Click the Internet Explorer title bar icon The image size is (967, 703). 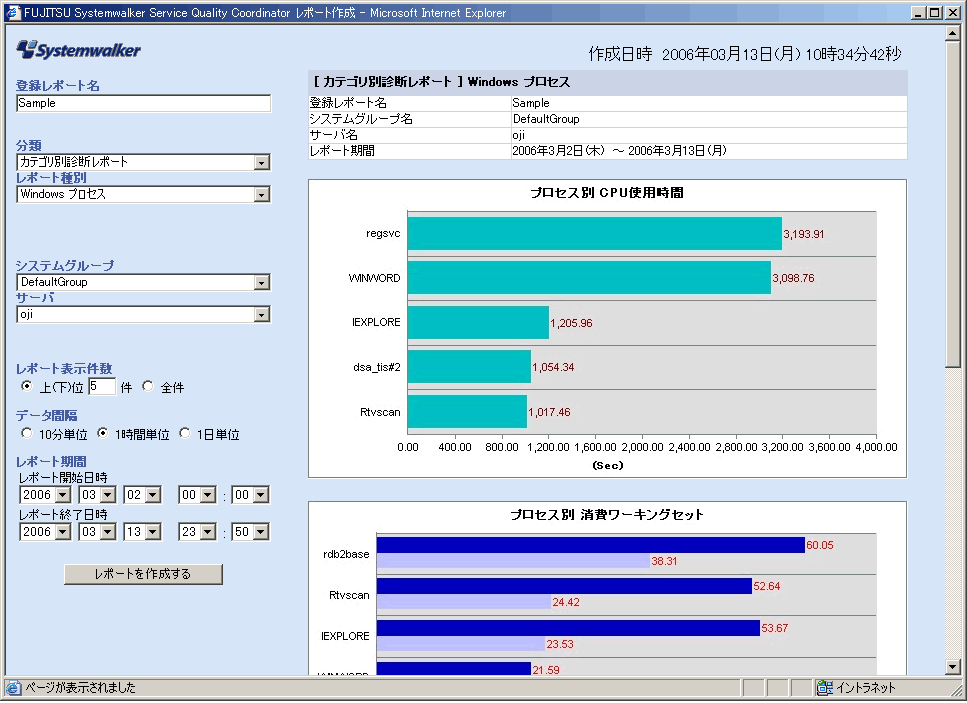[x=13, y=12]
